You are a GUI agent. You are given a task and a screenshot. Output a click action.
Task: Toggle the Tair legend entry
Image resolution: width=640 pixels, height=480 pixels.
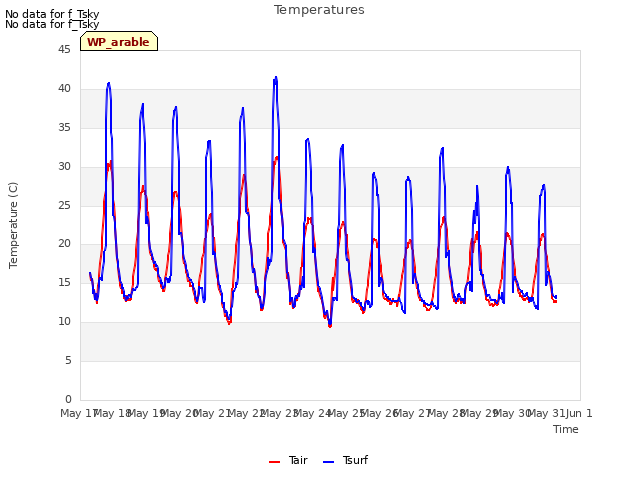click(x=288, y=460)
